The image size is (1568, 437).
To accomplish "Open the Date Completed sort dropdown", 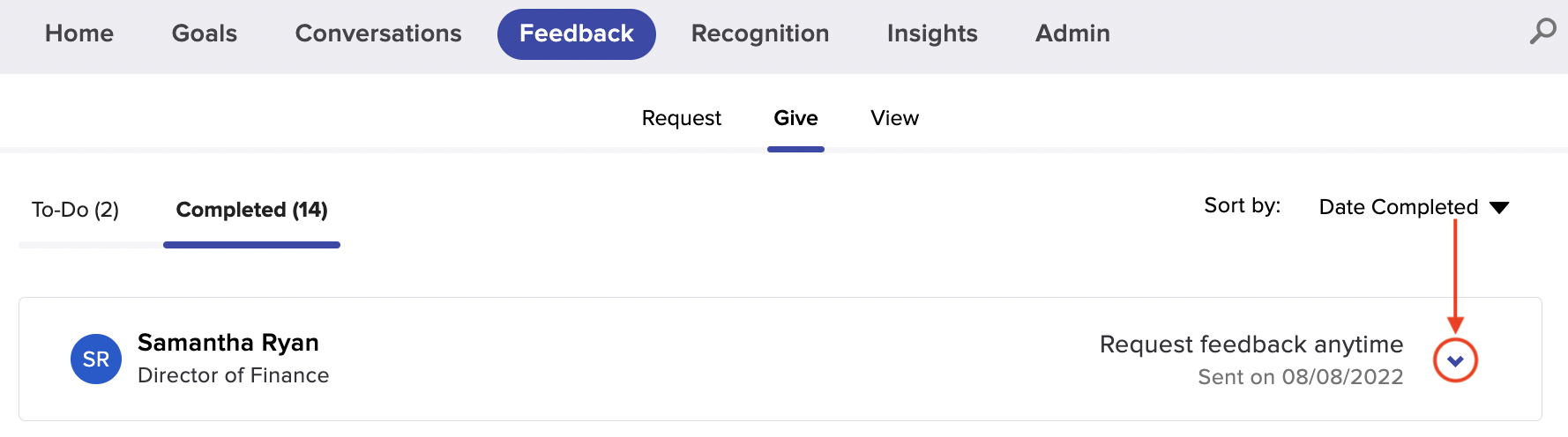I will 1398,207.
